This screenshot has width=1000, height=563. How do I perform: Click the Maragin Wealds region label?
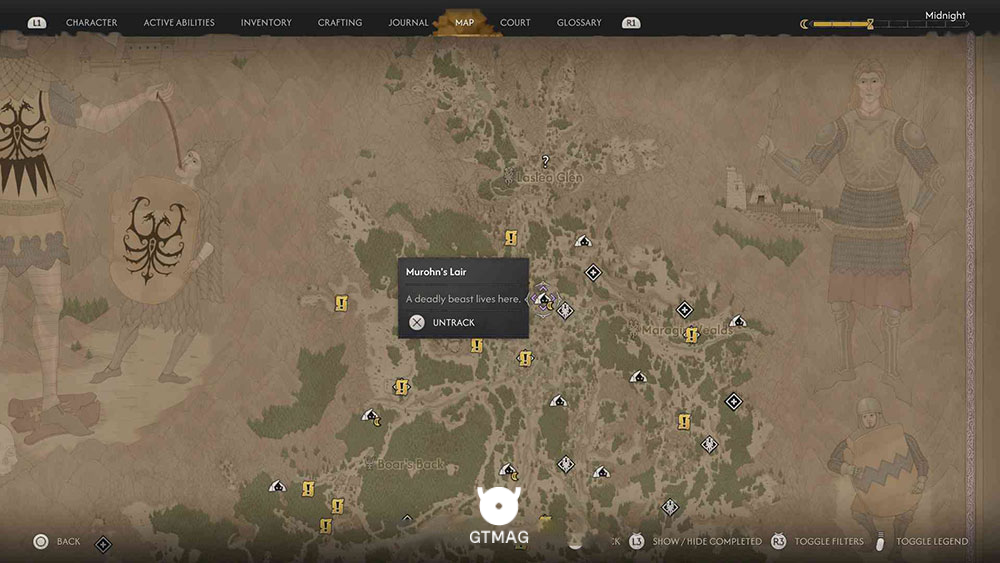click(x=688, y=330)
